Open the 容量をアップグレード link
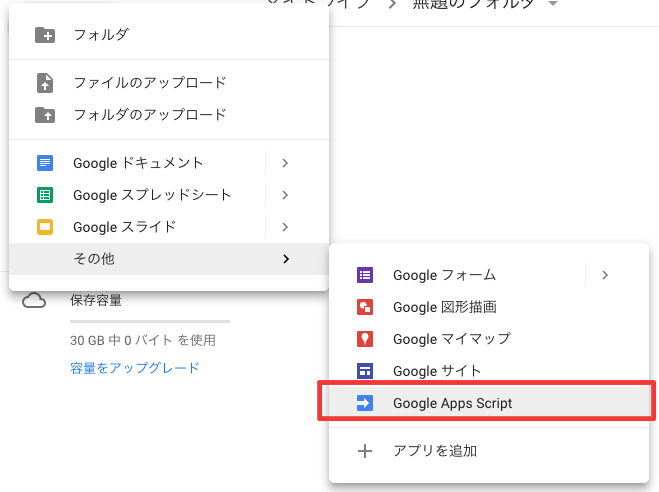The height and width of the screenshot is (492, 659). [x=134, y=368]
